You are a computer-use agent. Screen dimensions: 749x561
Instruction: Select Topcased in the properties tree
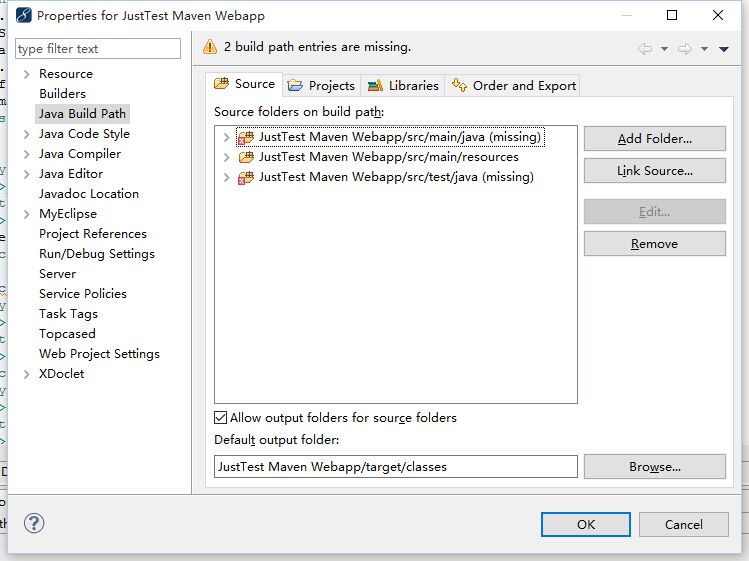point(67,334)
